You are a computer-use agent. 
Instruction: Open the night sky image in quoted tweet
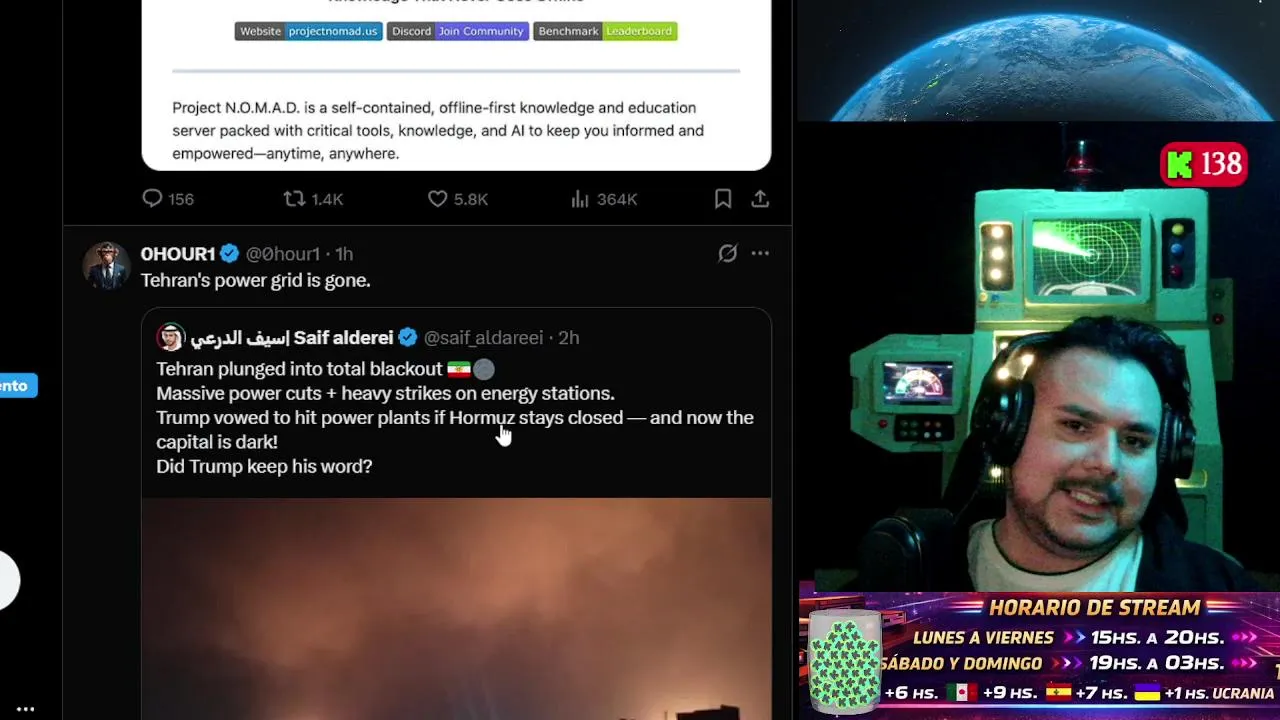pos(456,608)
